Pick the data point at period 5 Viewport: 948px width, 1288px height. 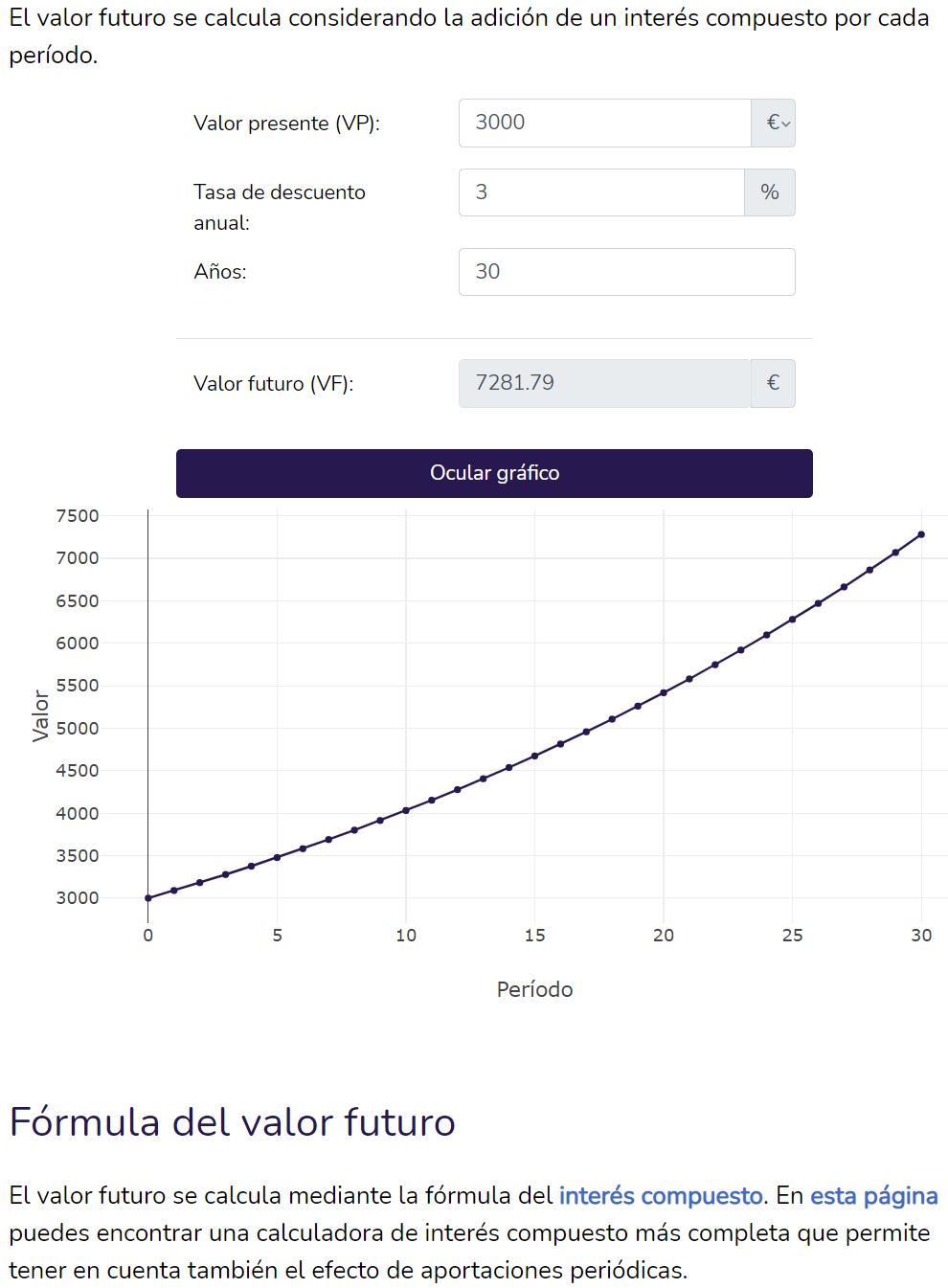[277, 857]
